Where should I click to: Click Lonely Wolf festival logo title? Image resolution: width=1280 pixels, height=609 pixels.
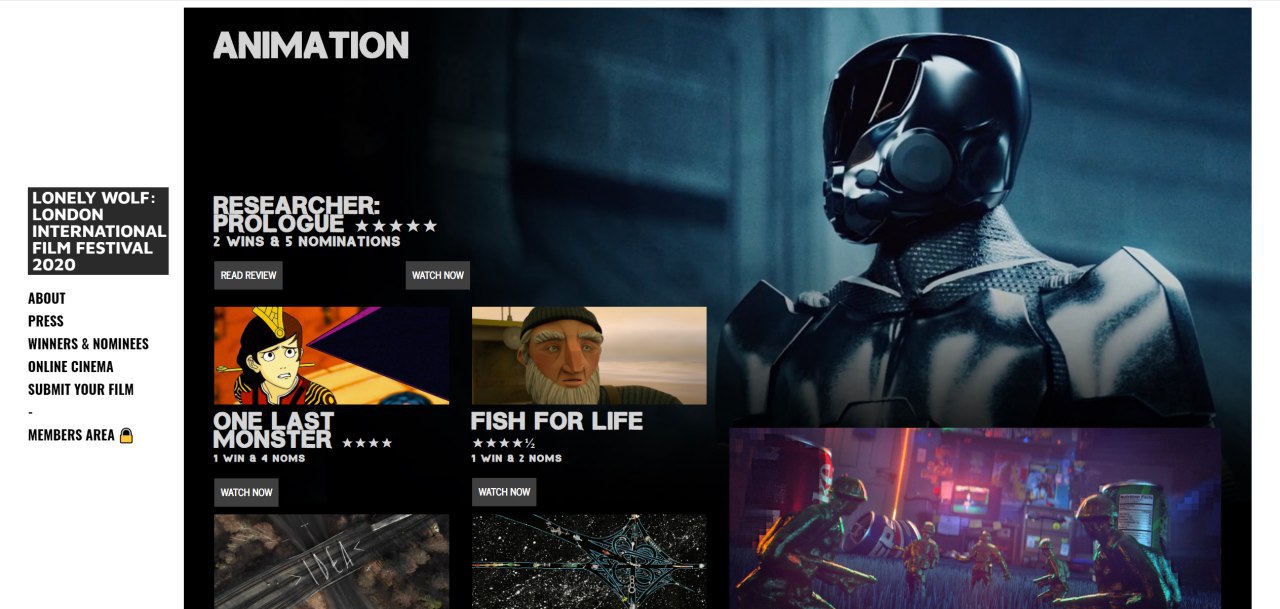coord(98,231)
